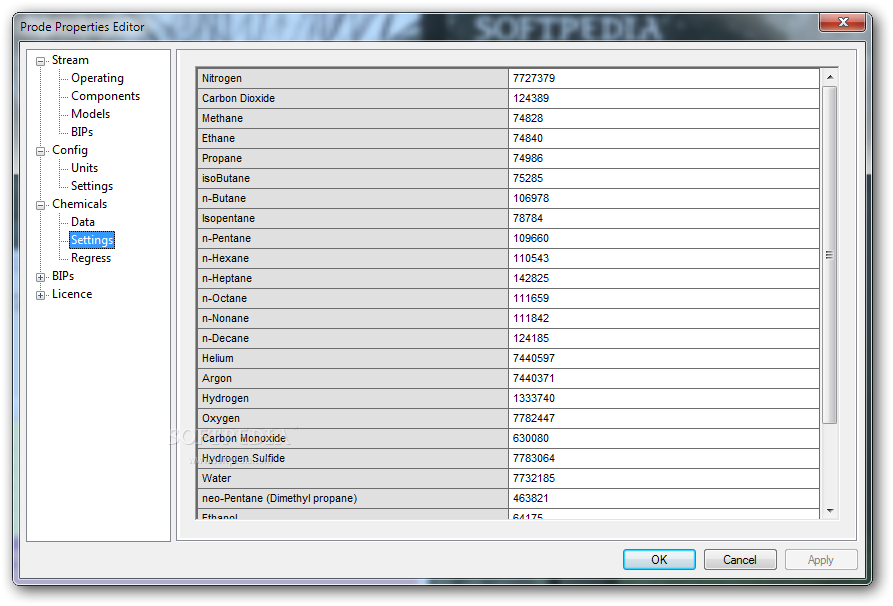Edit Carbon Monoxide value 630080
The image size is (893, 606).
(663, 438)
